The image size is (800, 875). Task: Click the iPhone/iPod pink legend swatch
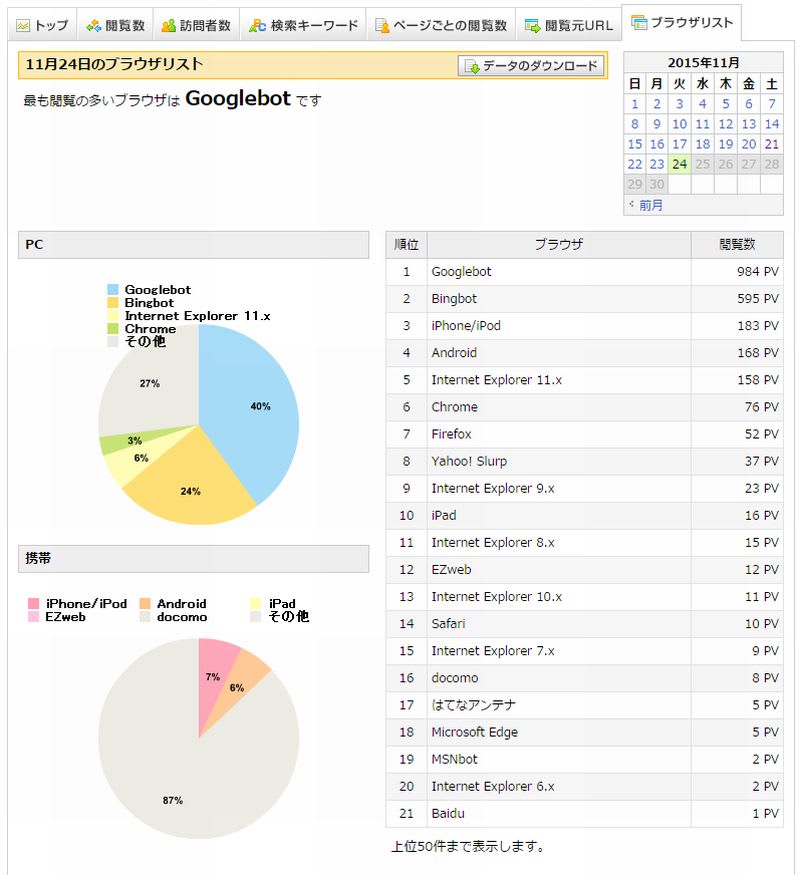click(x=33, y=603)
